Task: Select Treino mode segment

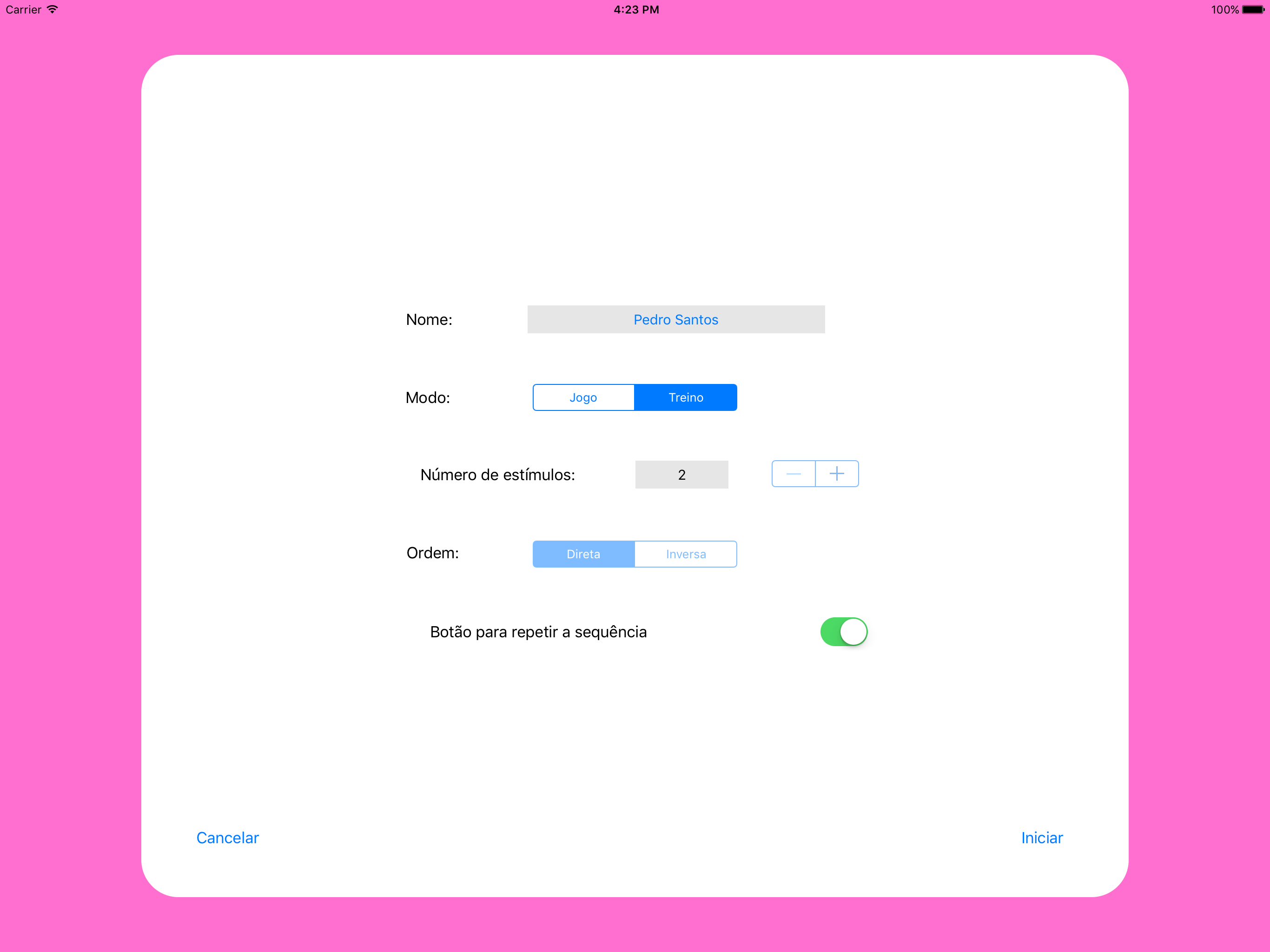Action: pos(686,397)
